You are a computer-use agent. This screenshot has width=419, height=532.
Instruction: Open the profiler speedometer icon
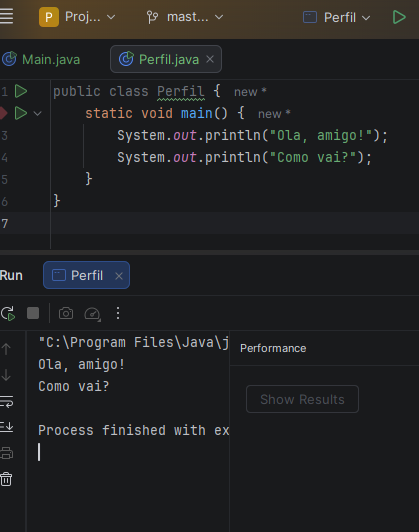pos(92,314)
